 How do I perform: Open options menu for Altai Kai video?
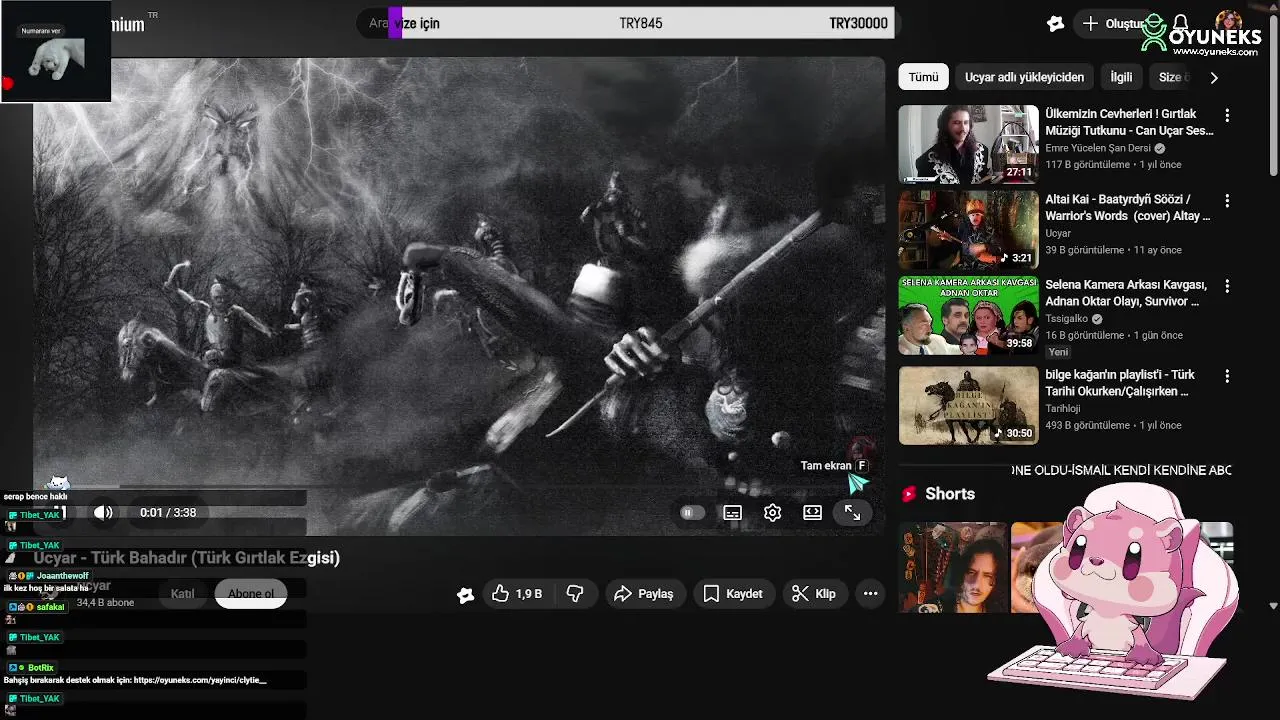tap(1227, 201)
